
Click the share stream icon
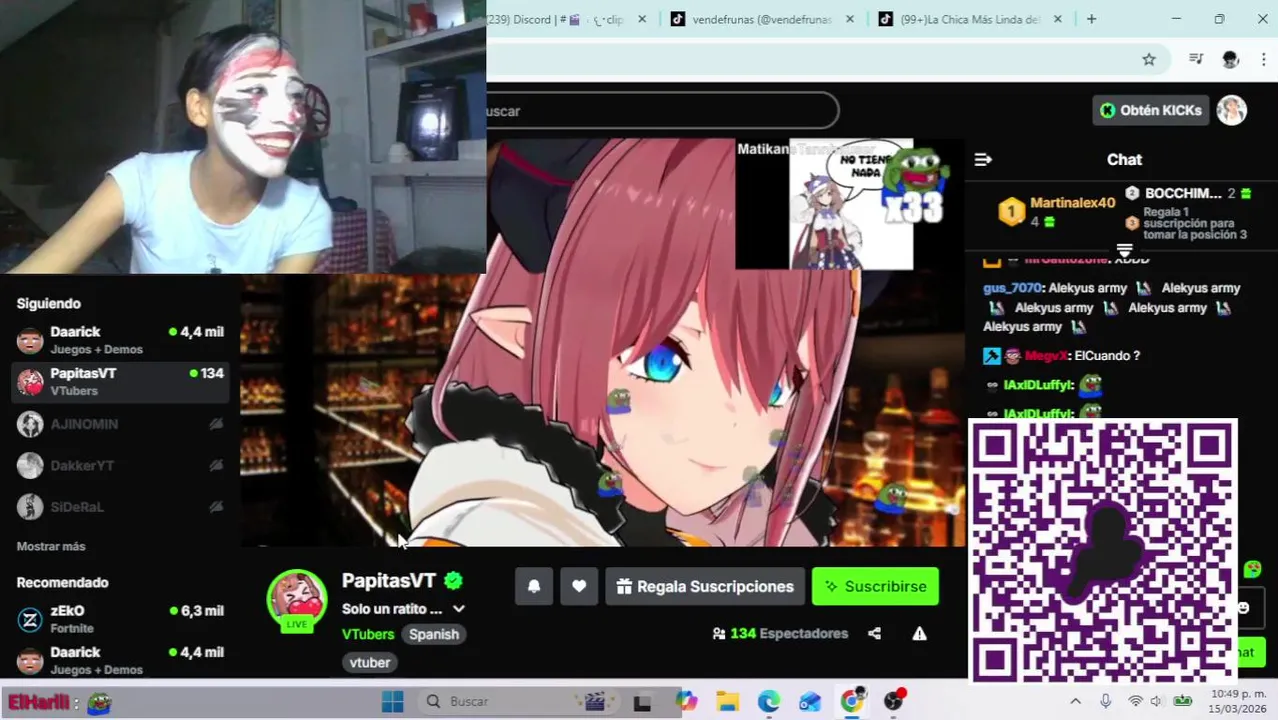pyautogui.click(x=874, y=633)
